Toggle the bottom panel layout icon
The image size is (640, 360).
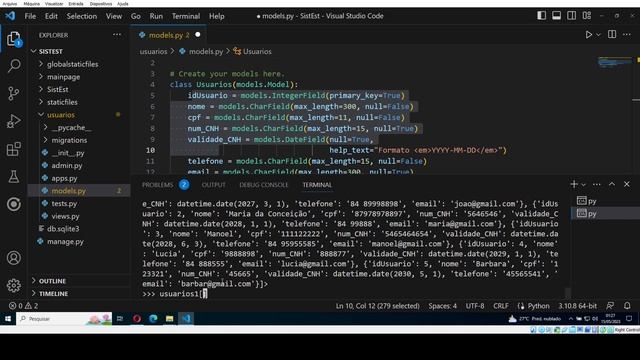point(556,16)
